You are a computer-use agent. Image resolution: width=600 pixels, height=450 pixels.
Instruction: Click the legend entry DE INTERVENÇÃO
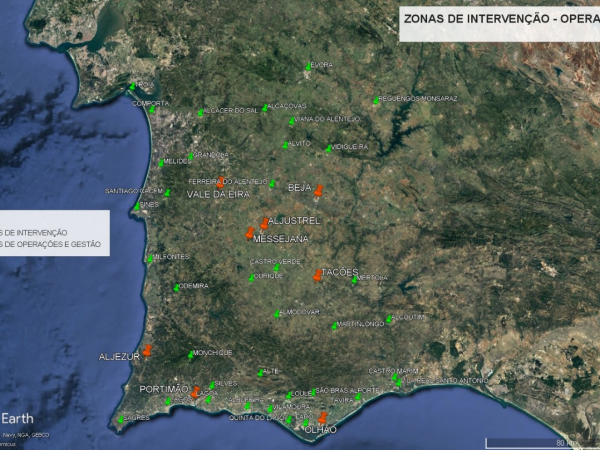point(34,233)
